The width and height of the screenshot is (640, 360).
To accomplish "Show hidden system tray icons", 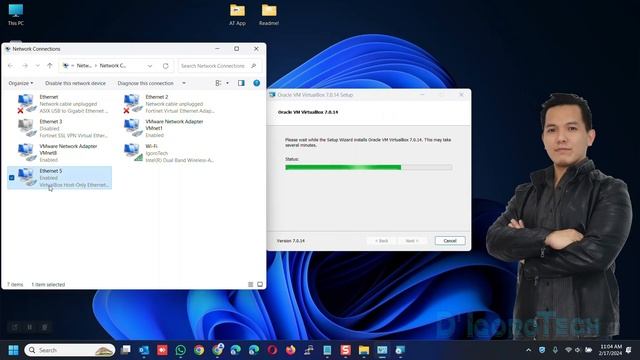I will point(529,350).
